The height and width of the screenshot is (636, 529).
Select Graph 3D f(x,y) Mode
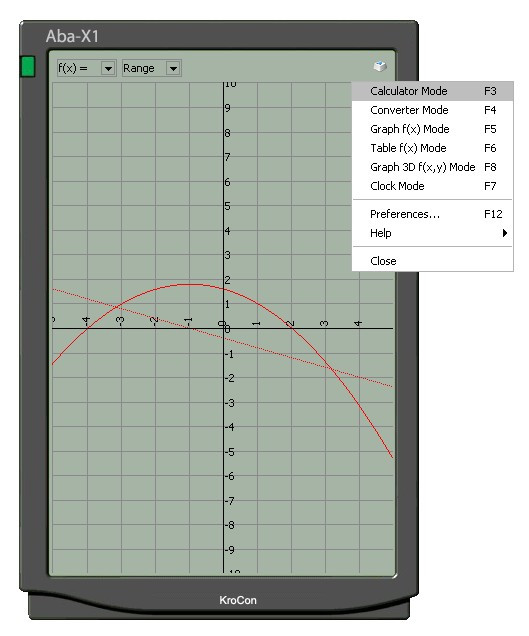tap(432, 167)
